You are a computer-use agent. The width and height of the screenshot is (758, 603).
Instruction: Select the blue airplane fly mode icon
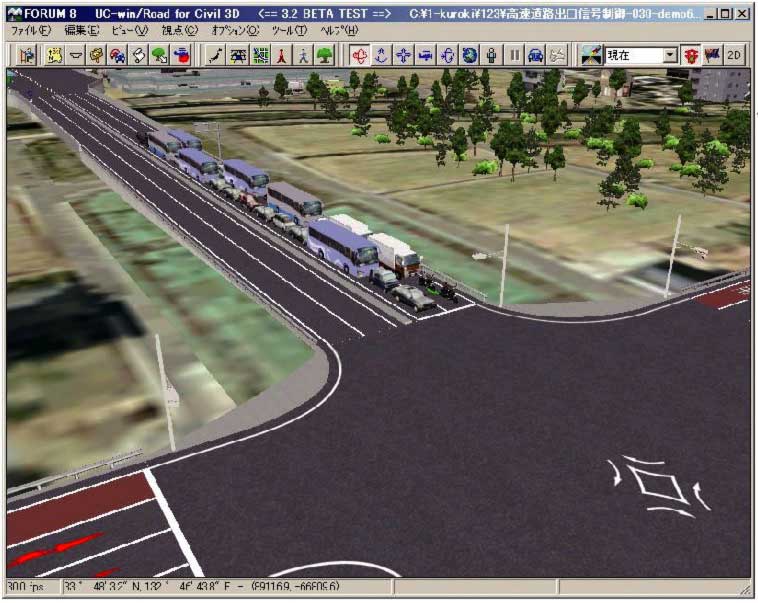tap(425, 56)
